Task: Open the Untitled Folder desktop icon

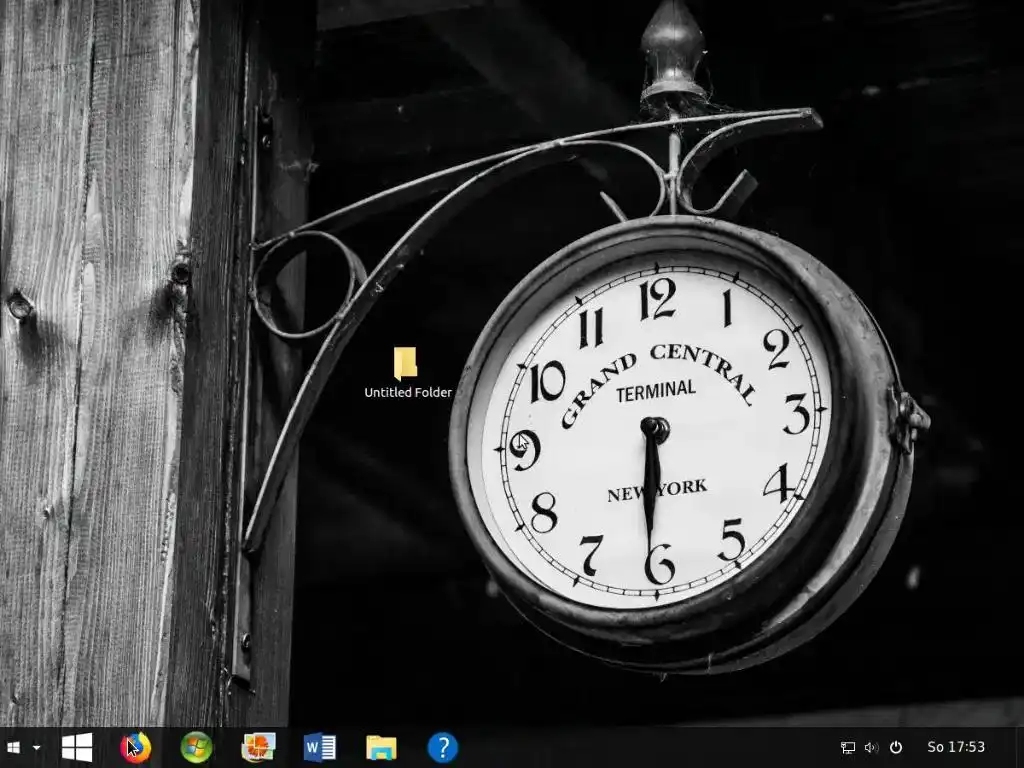Action: click(406, 363)
